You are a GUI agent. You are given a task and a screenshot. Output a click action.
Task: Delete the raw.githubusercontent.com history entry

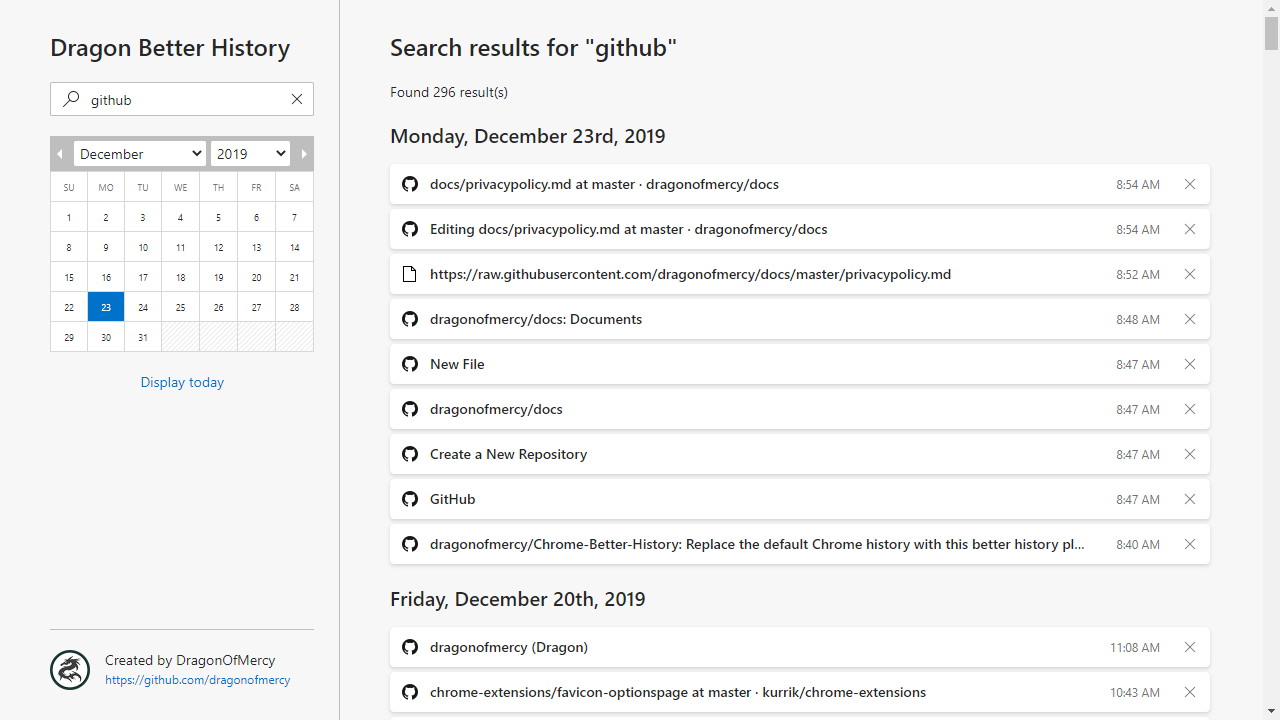(1190, 274)
